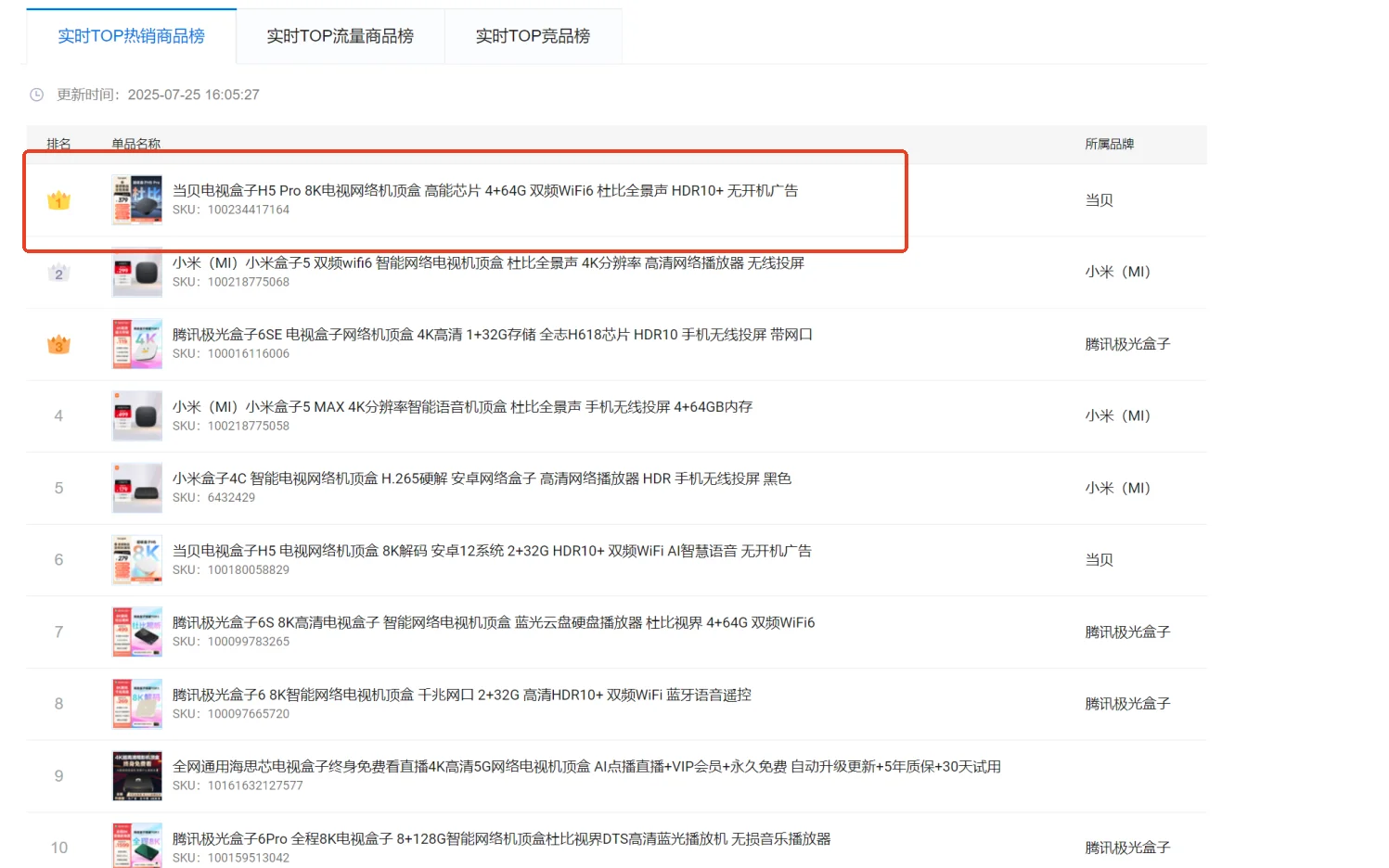Click rank number 4

pyautogui.click(x=58, y=416)
